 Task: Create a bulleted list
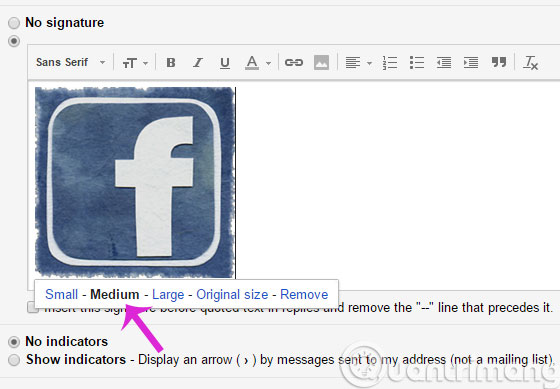(x=417, y=63)
